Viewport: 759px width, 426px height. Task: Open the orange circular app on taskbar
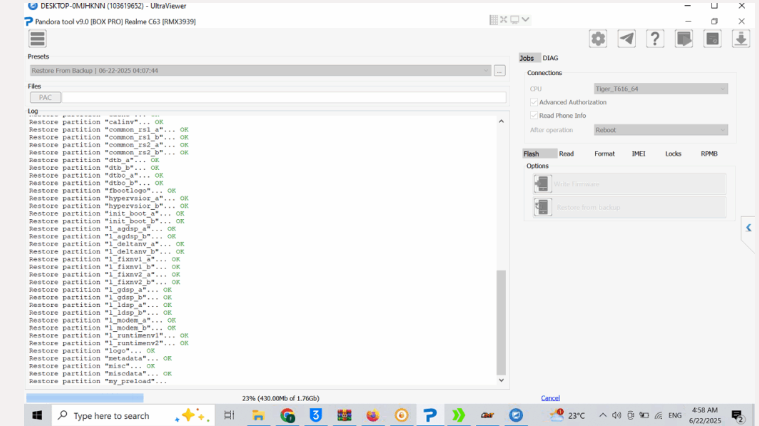click(401, 415)
